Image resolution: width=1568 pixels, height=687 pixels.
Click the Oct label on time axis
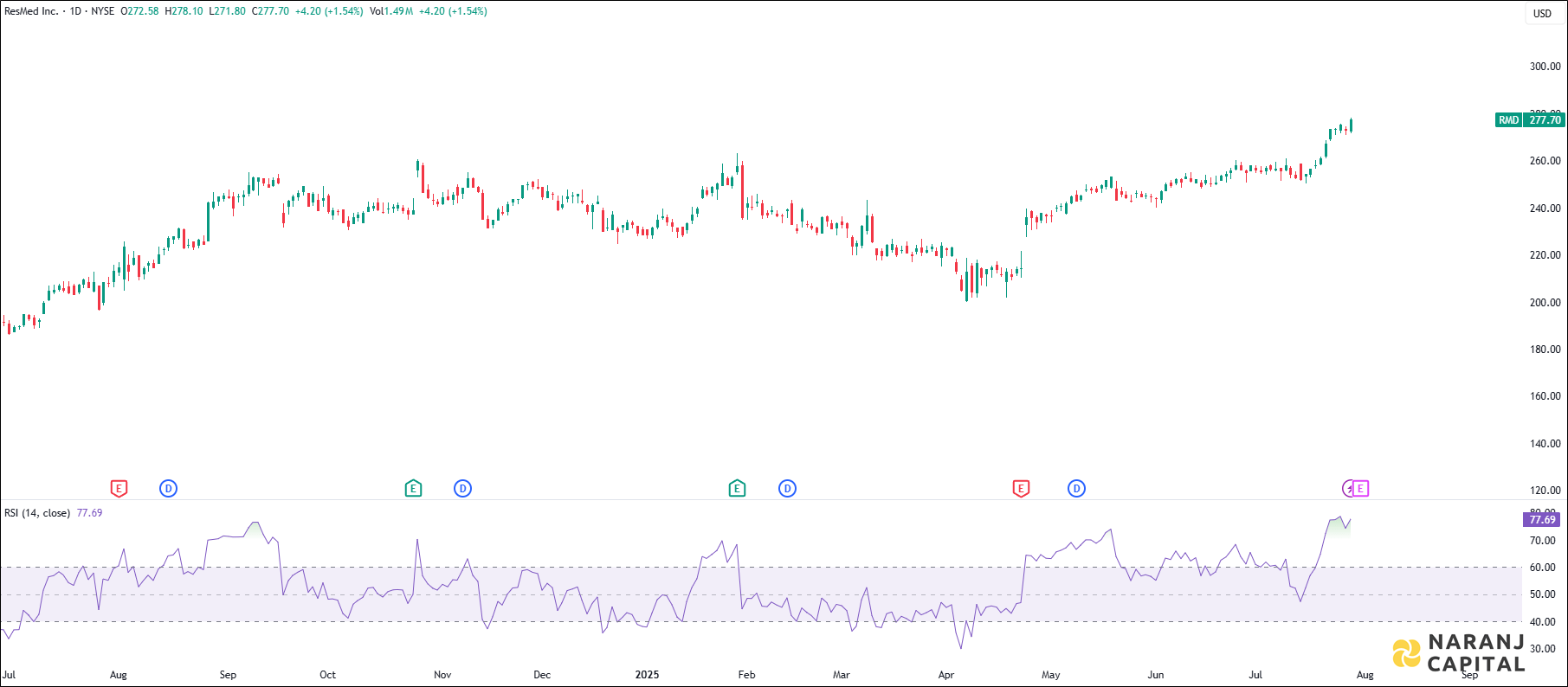tap(327, 675)
